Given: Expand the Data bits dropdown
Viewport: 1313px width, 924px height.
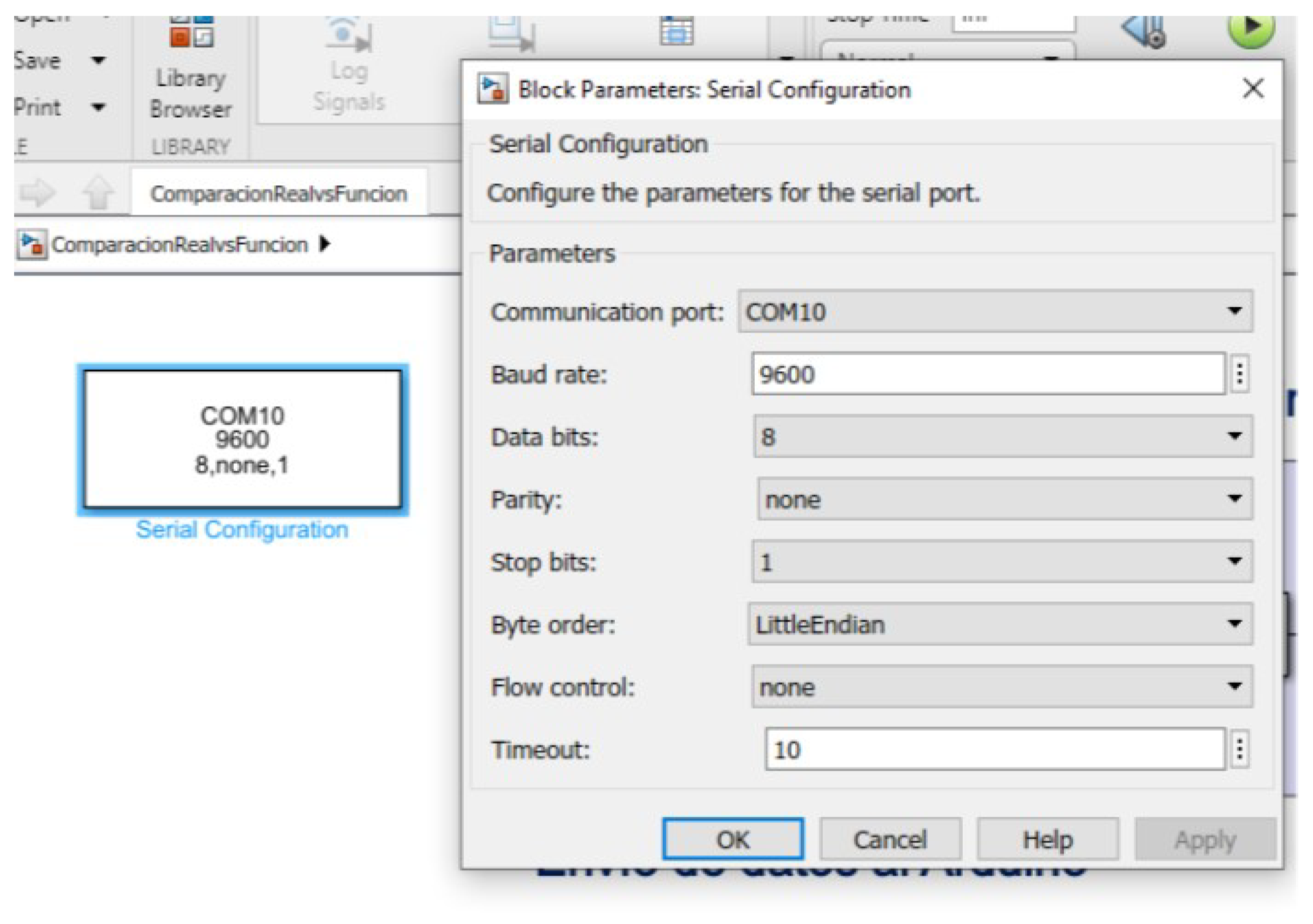Looking at the screenshot, I should [x=1003, y=436].
